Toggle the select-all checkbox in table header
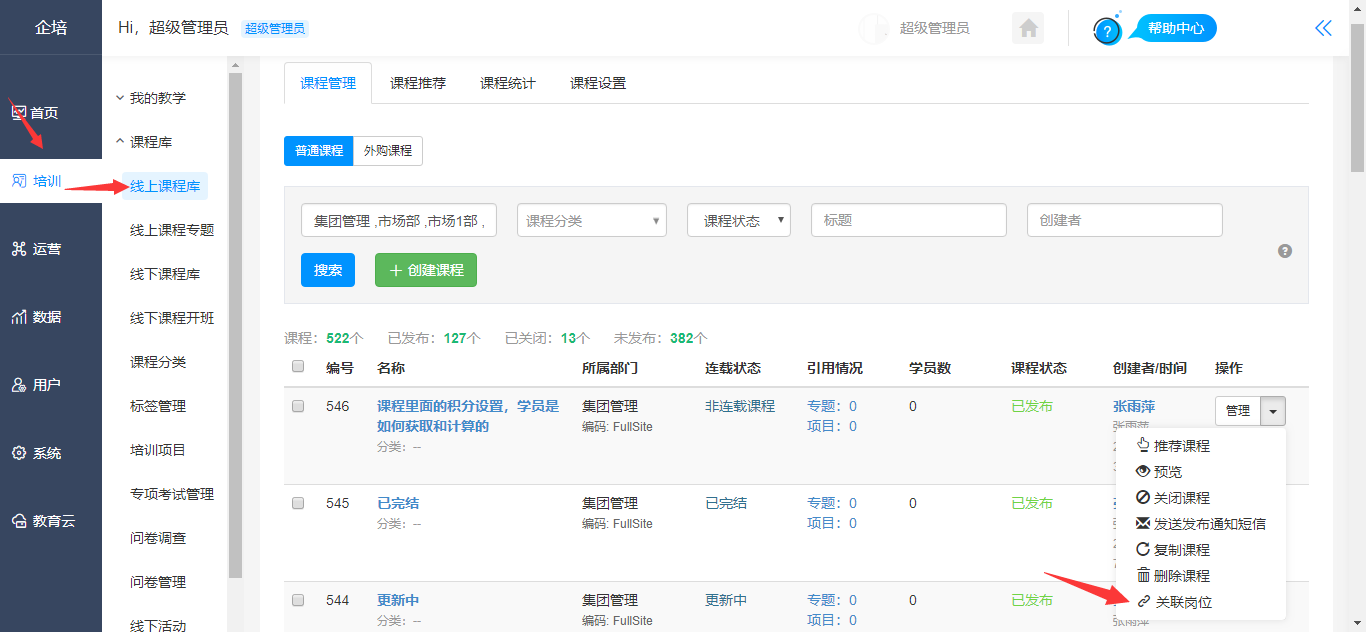The height and width of the screenshot is (632, 1366). click(x=298, y=367)
